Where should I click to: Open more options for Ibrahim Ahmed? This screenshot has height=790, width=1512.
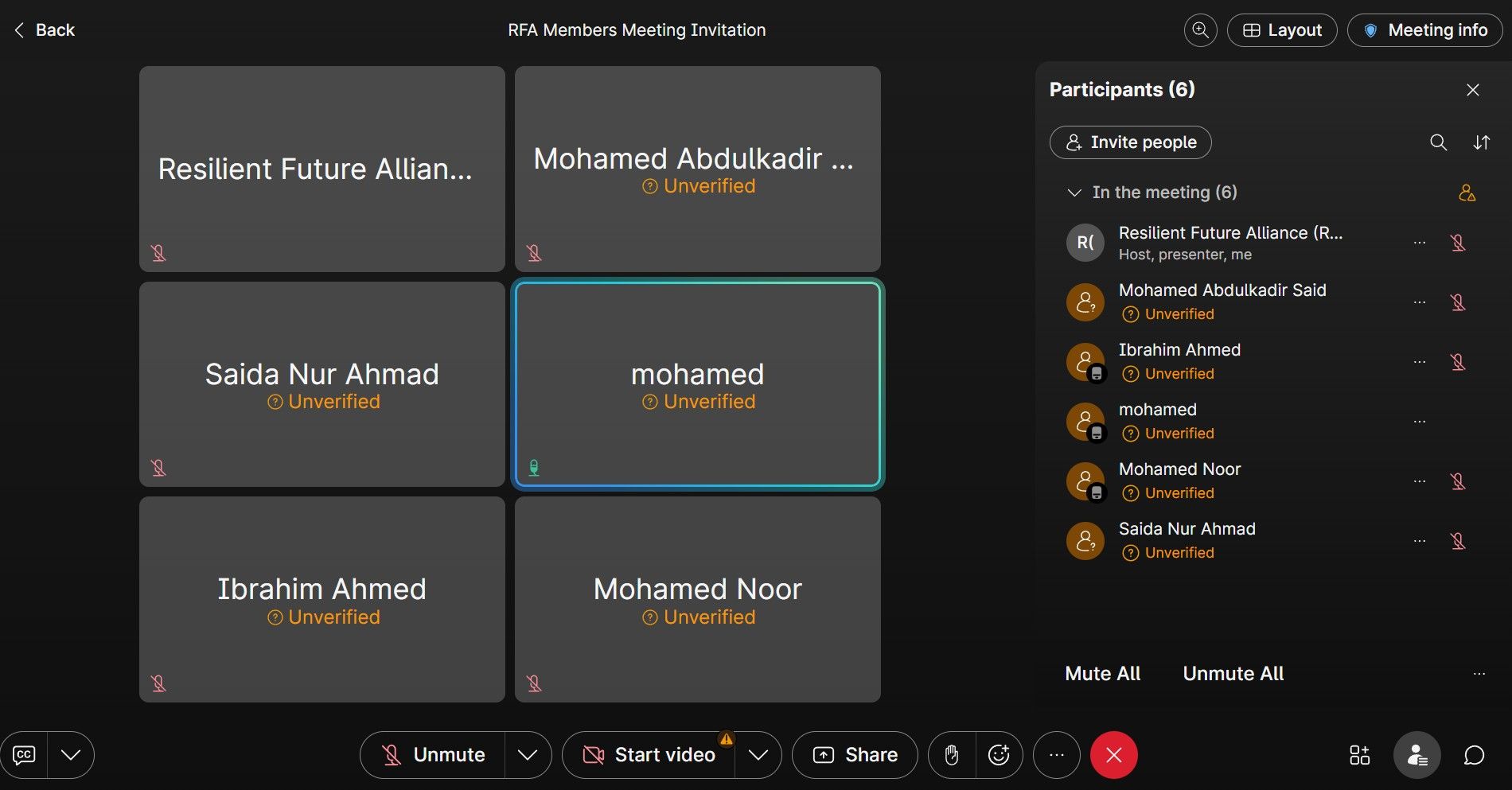(x=1420, y=362)
